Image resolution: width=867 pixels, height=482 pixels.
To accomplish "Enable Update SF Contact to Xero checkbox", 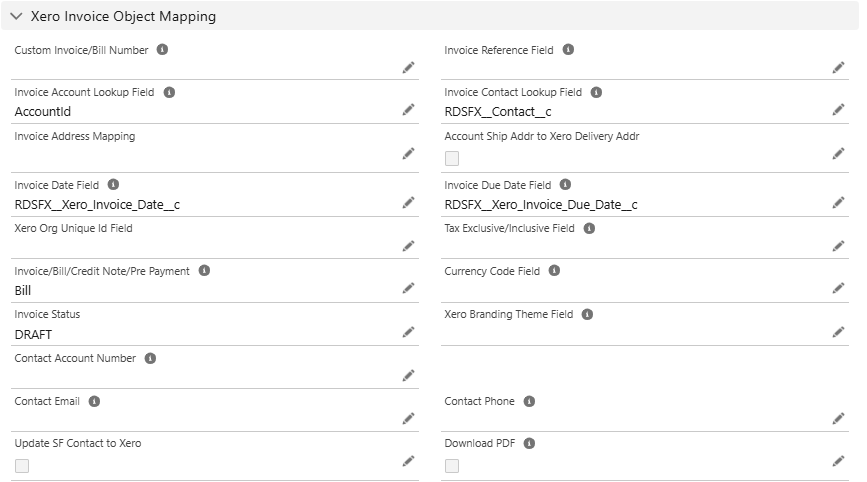I will pyautogui.click(x=22, y=465).
